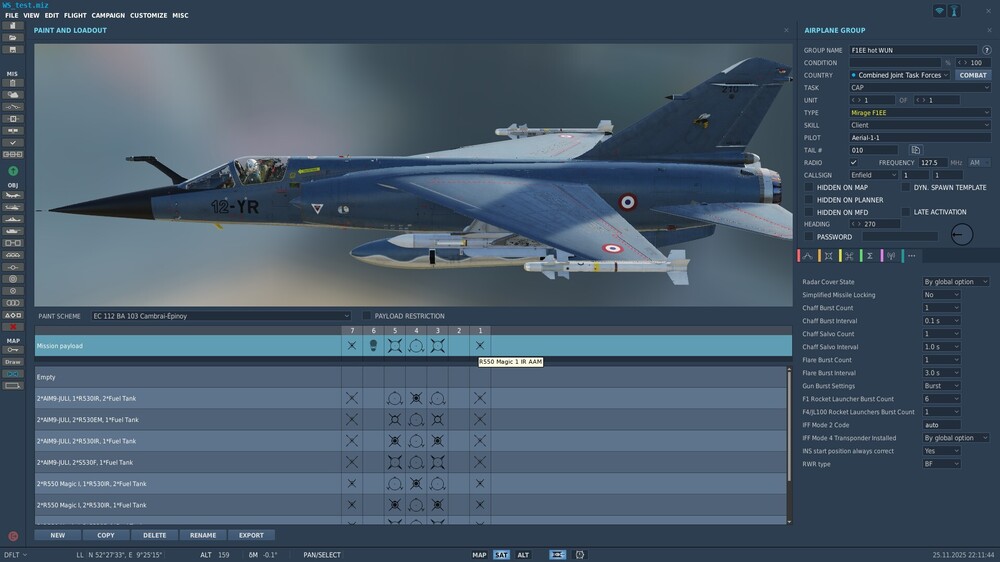Screen dimensions: 1000x562
Task: Click the green fly mission icon
Action: [x=13, y=171]
